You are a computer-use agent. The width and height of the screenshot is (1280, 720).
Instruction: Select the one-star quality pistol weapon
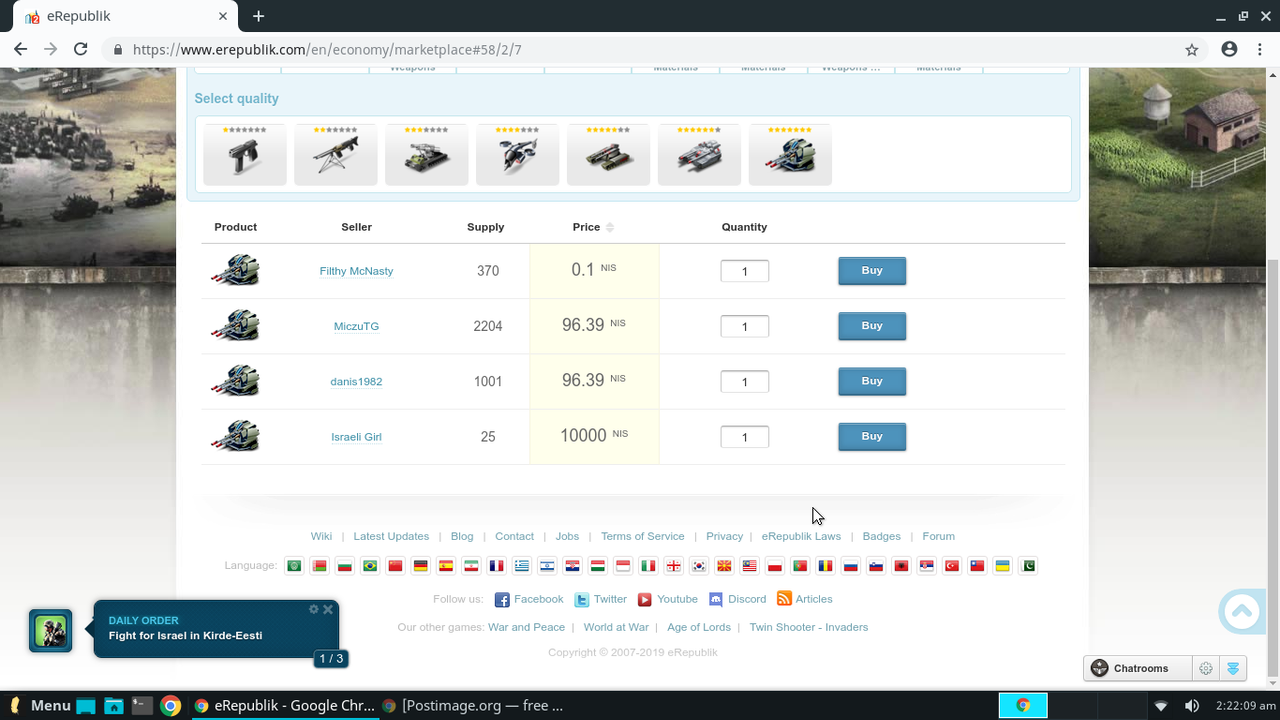pos(245,155)
